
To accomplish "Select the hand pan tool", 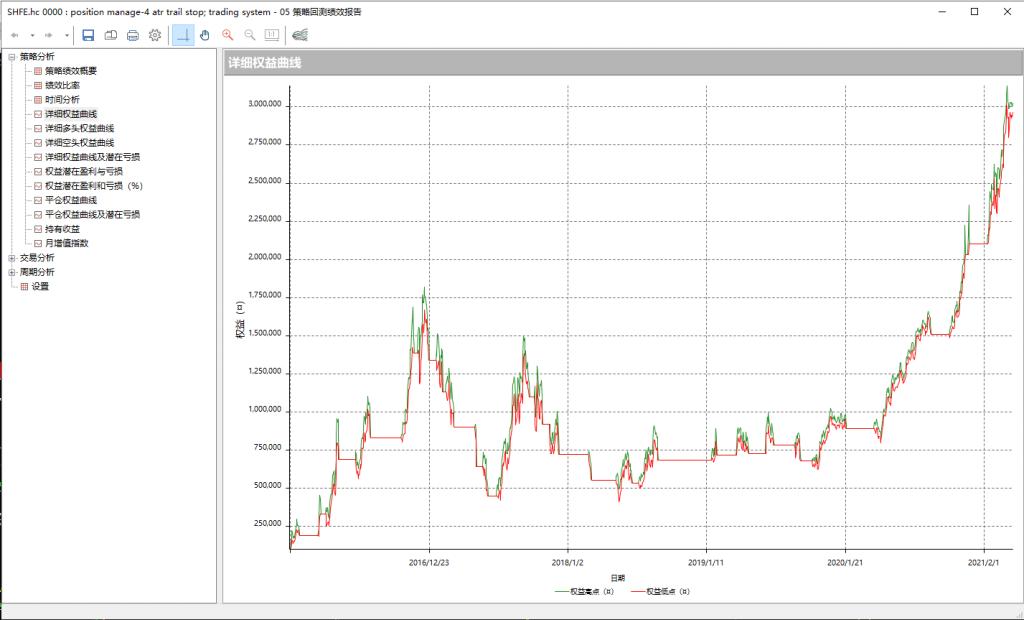I will coord(205,35).
